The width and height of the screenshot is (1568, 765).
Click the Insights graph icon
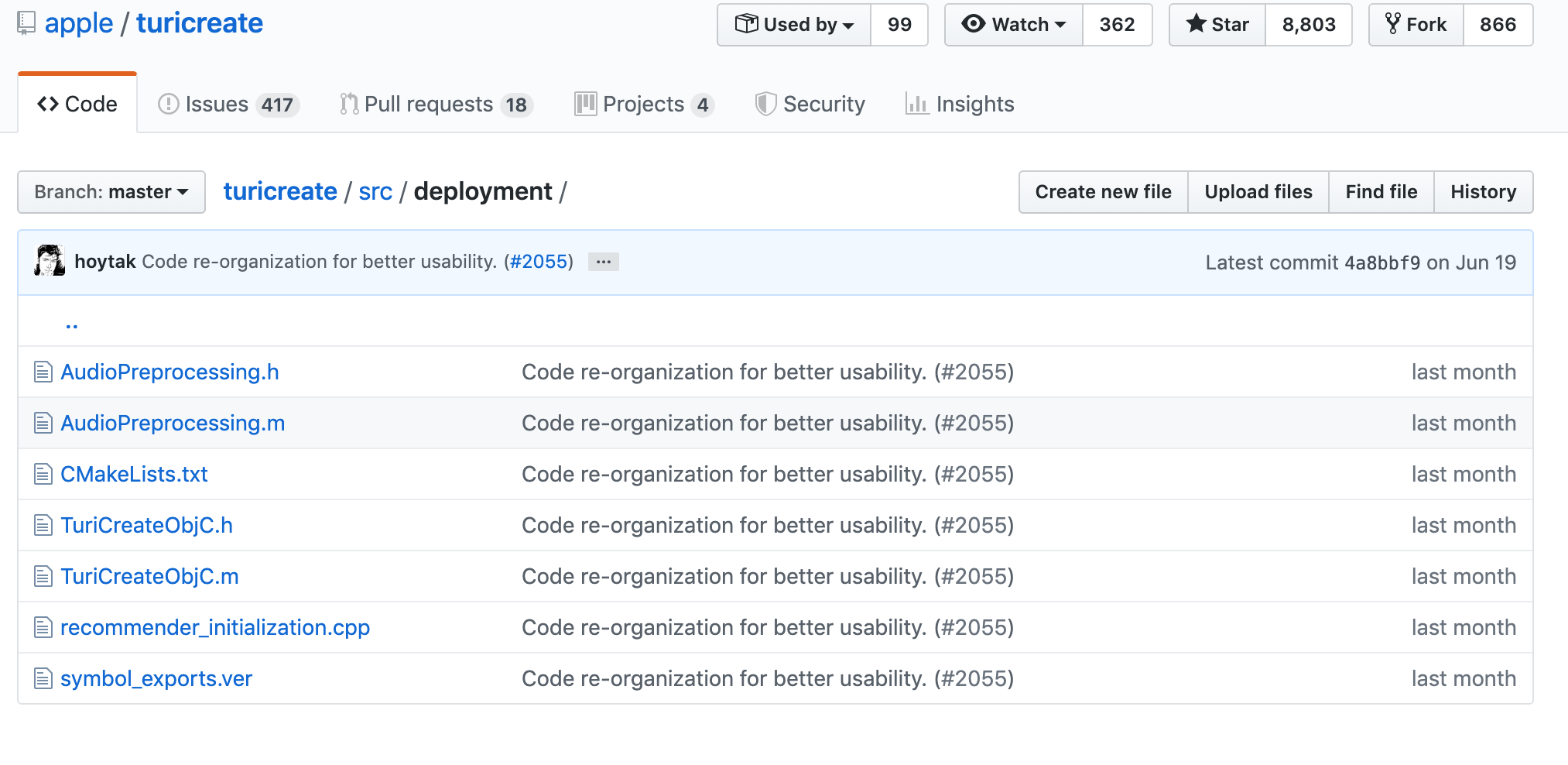(x=916, y=104)
